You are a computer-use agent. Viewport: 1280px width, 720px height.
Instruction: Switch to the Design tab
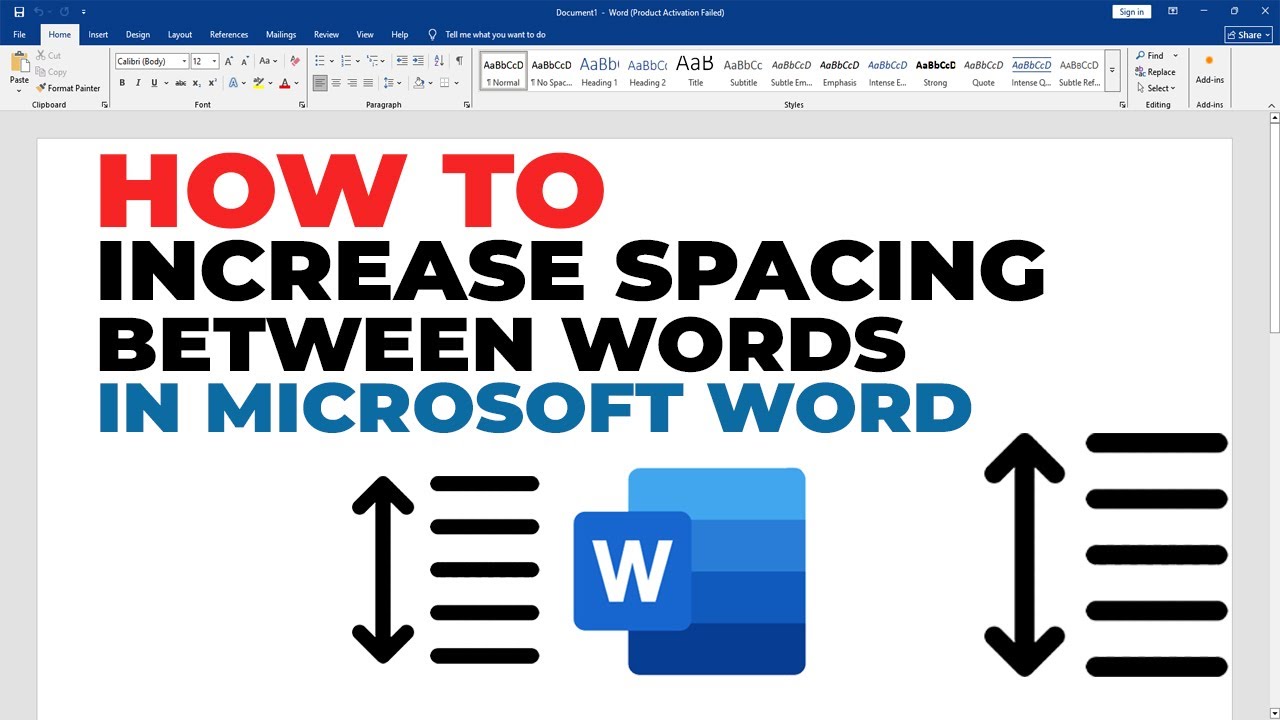138,34
